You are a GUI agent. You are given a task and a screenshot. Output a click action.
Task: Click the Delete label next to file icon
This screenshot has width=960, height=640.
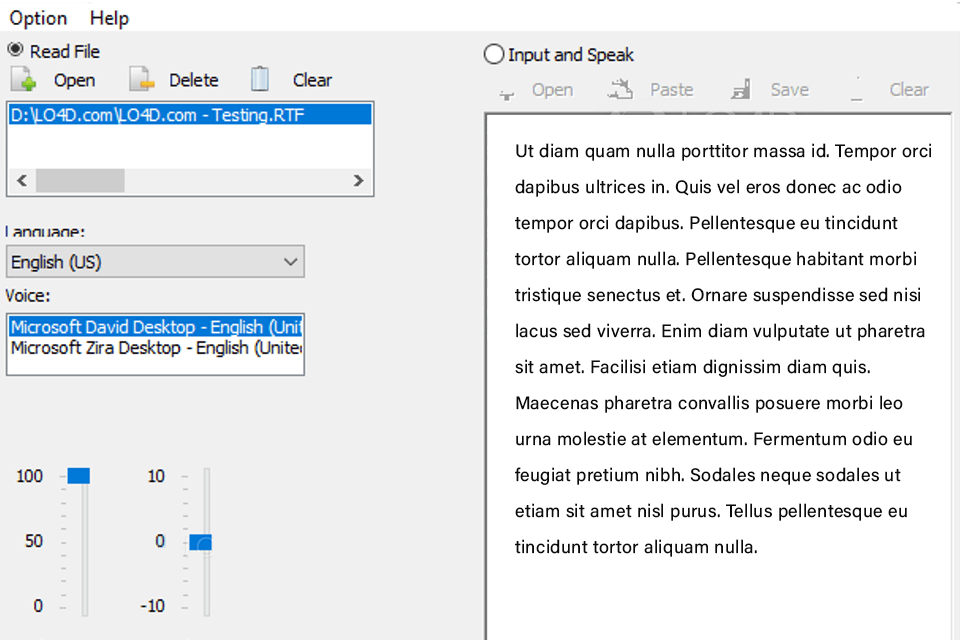coord(193,80)
